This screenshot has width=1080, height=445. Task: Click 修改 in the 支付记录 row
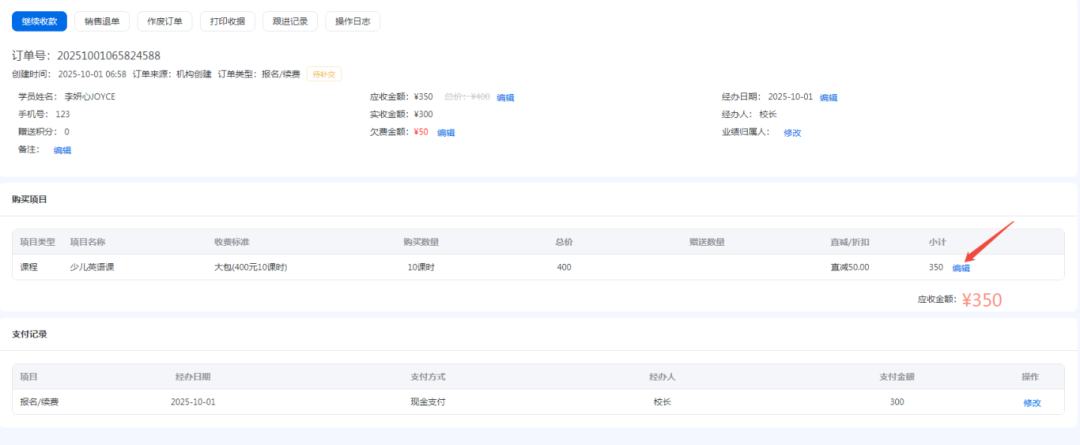1031,403
